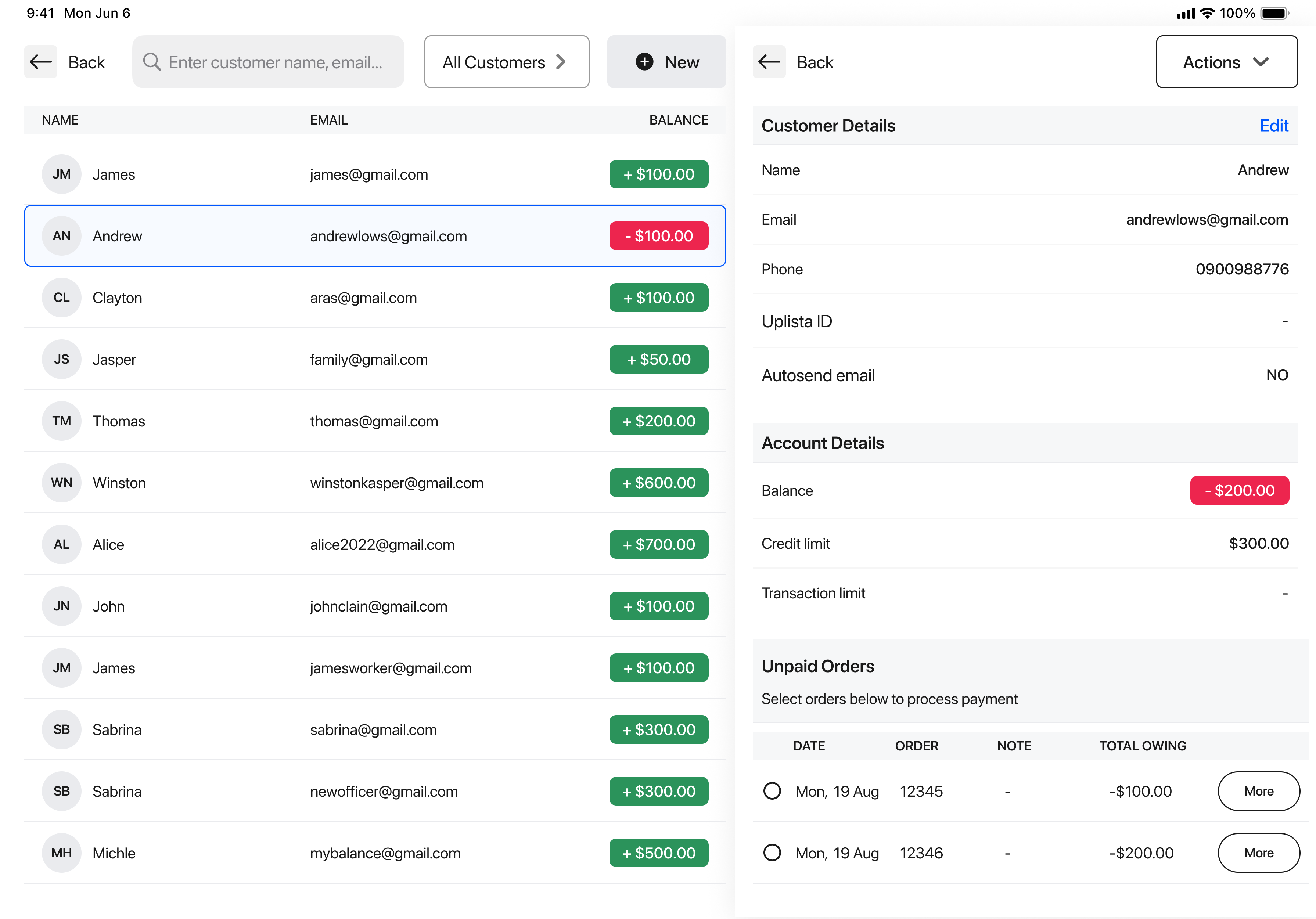The image size is (1316, 919).
Task: Click Alice's +$700.00 balance badge
Action: (659, 544)
